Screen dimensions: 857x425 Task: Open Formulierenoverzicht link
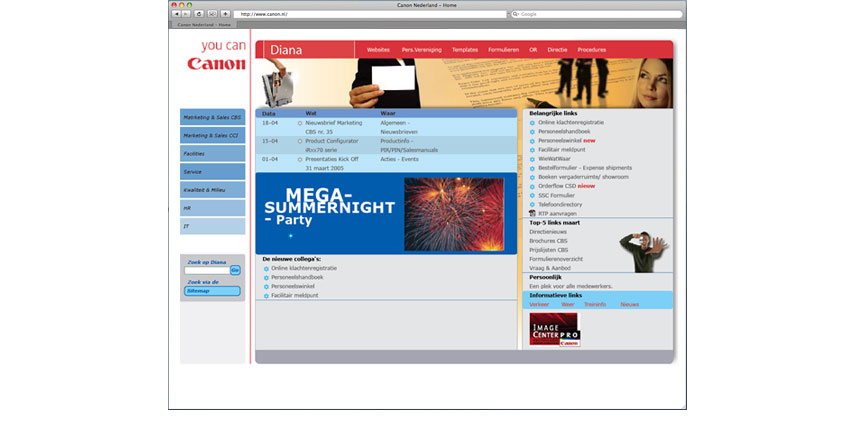click(x=556, y=259)
